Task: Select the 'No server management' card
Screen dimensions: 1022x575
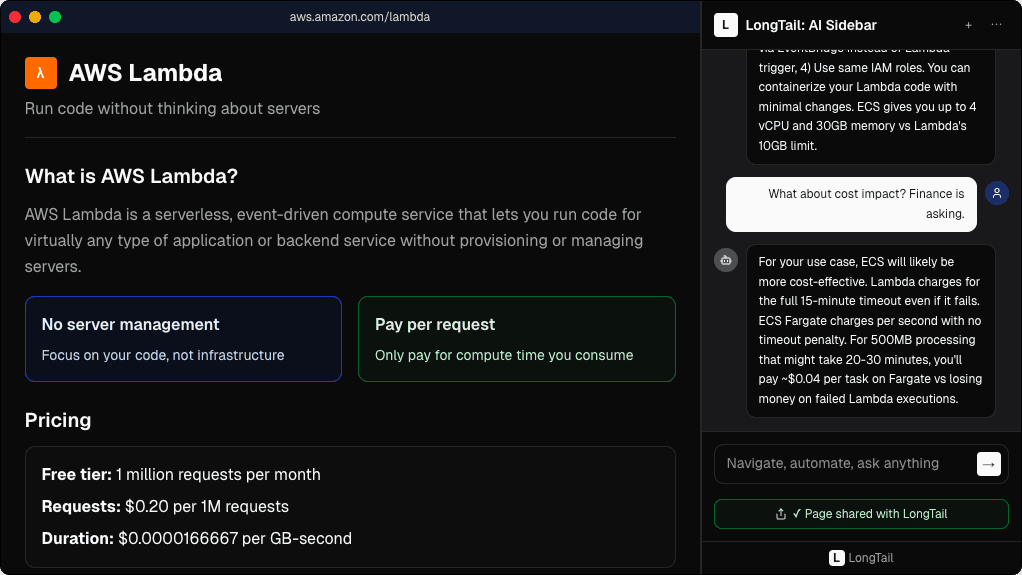Action: click(183, 339)
